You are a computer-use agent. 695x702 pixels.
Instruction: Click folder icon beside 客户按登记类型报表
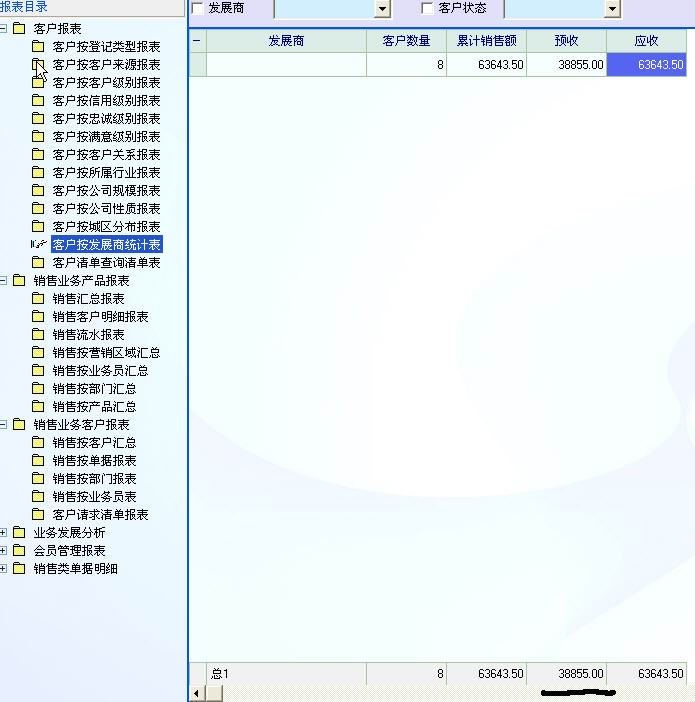(38, 47)
